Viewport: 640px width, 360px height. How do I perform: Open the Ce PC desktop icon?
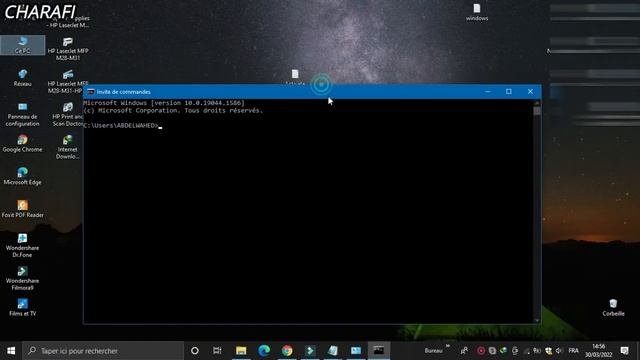pyautogui.click(x=22, y=44)
